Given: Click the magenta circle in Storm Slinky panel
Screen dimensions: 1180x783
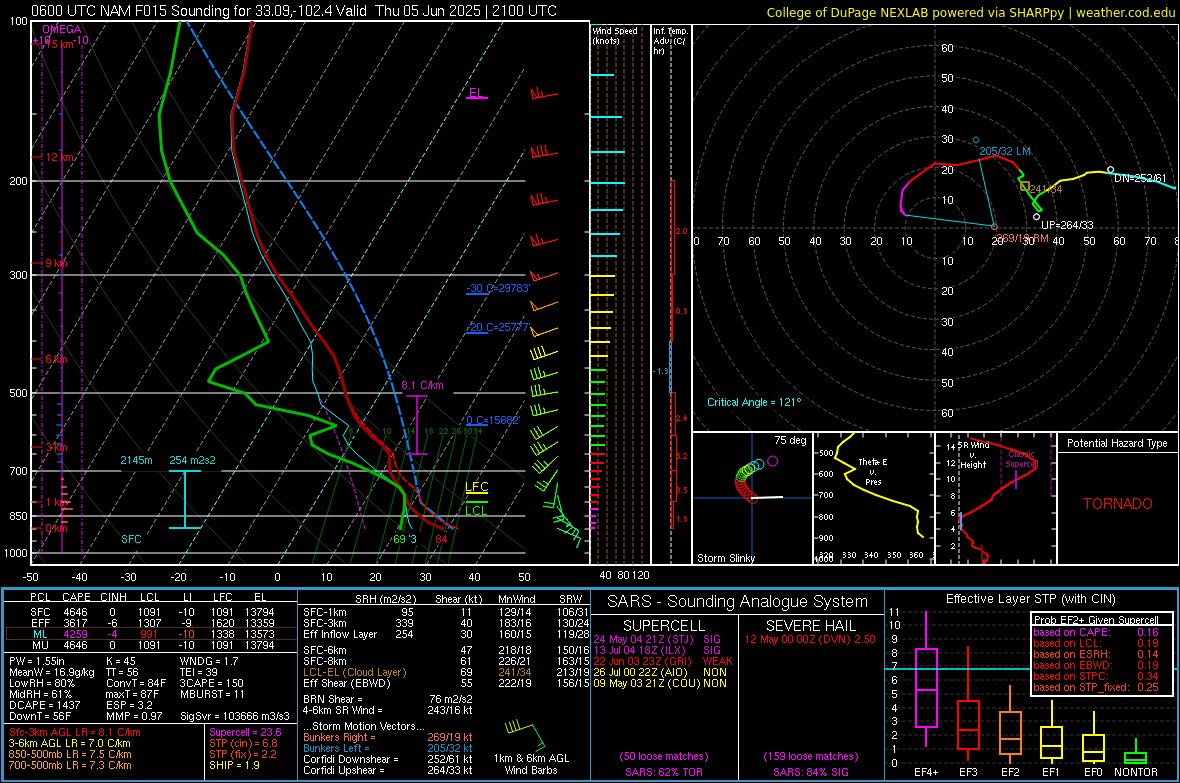Looking at the screenshot, I should pyautogui.click(x=773, y=461).
